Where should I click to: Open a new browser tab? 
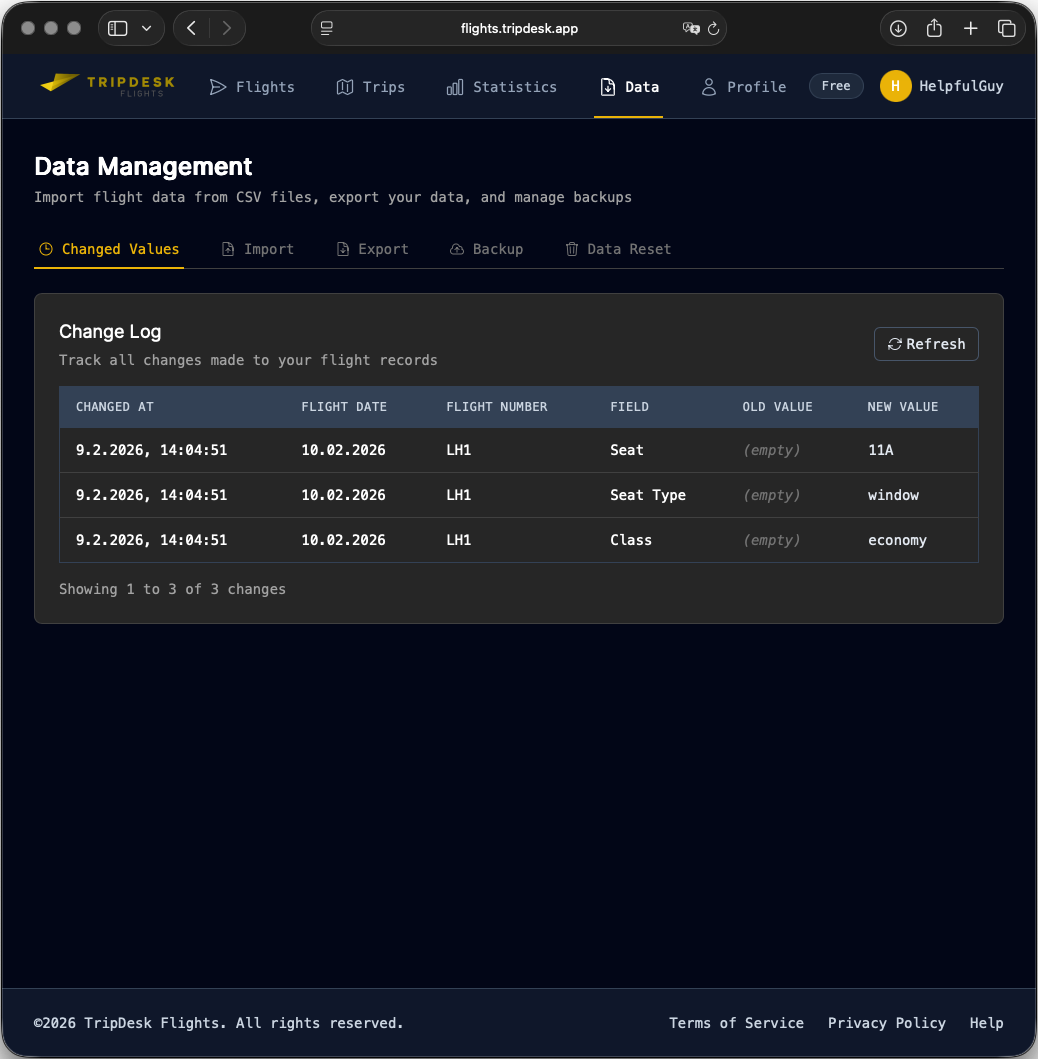click(970, 28)
